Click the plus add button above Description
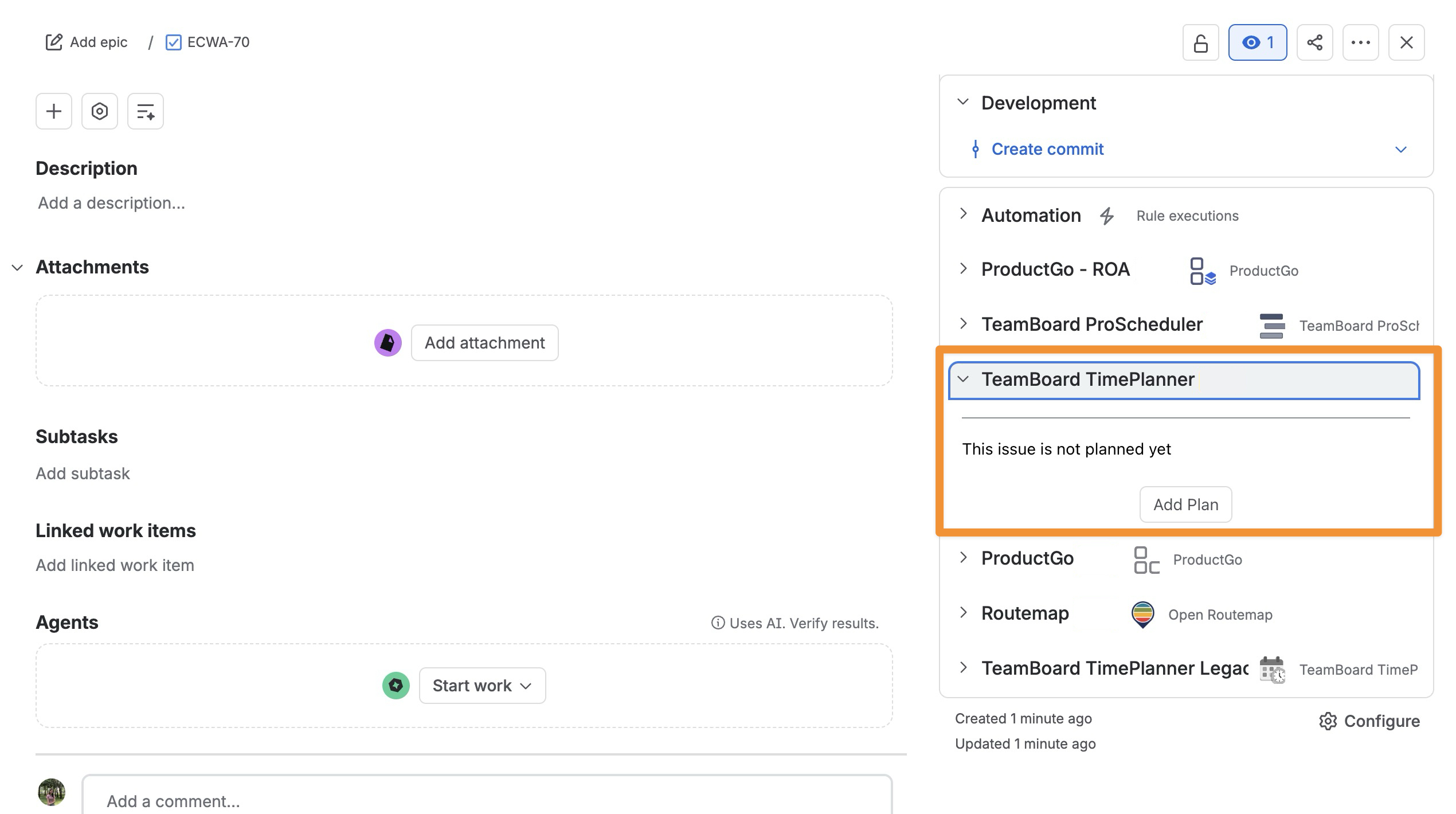Screen dimensions: 1456x814 54,111
